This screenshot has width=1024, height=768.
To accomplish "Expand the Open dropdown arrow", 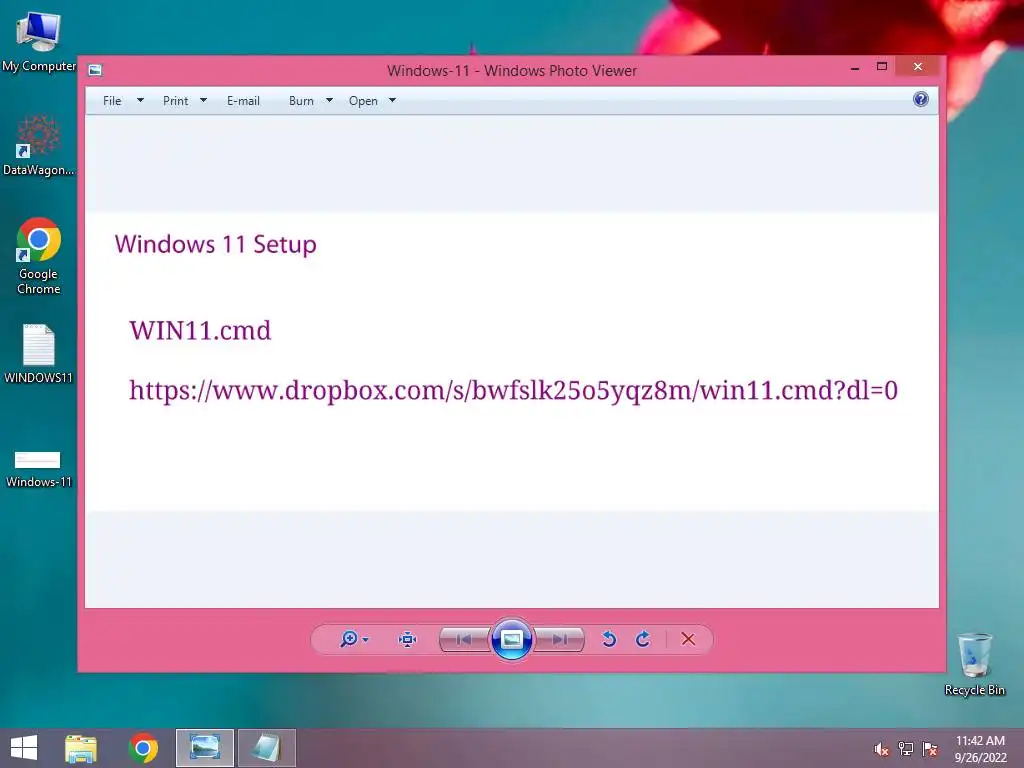I will coord(392,101).
